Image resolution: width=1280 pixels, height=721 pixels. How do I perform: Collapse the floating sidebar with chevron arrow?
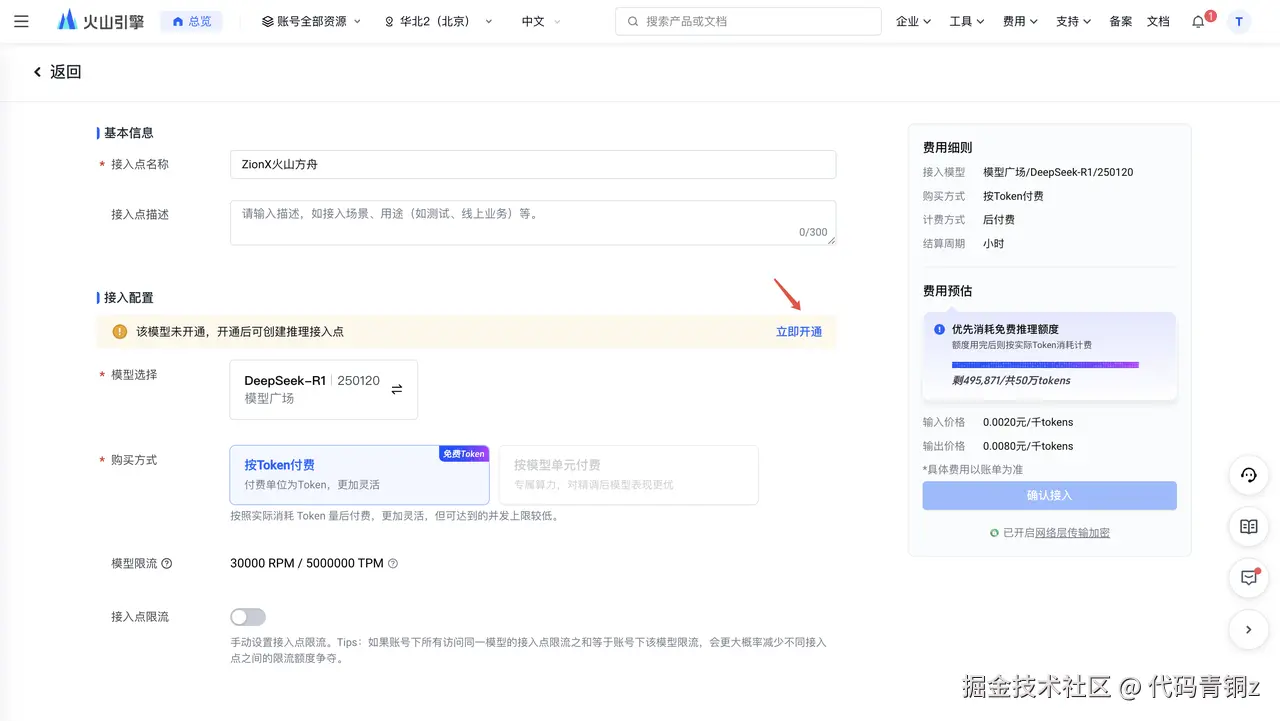1248,629
